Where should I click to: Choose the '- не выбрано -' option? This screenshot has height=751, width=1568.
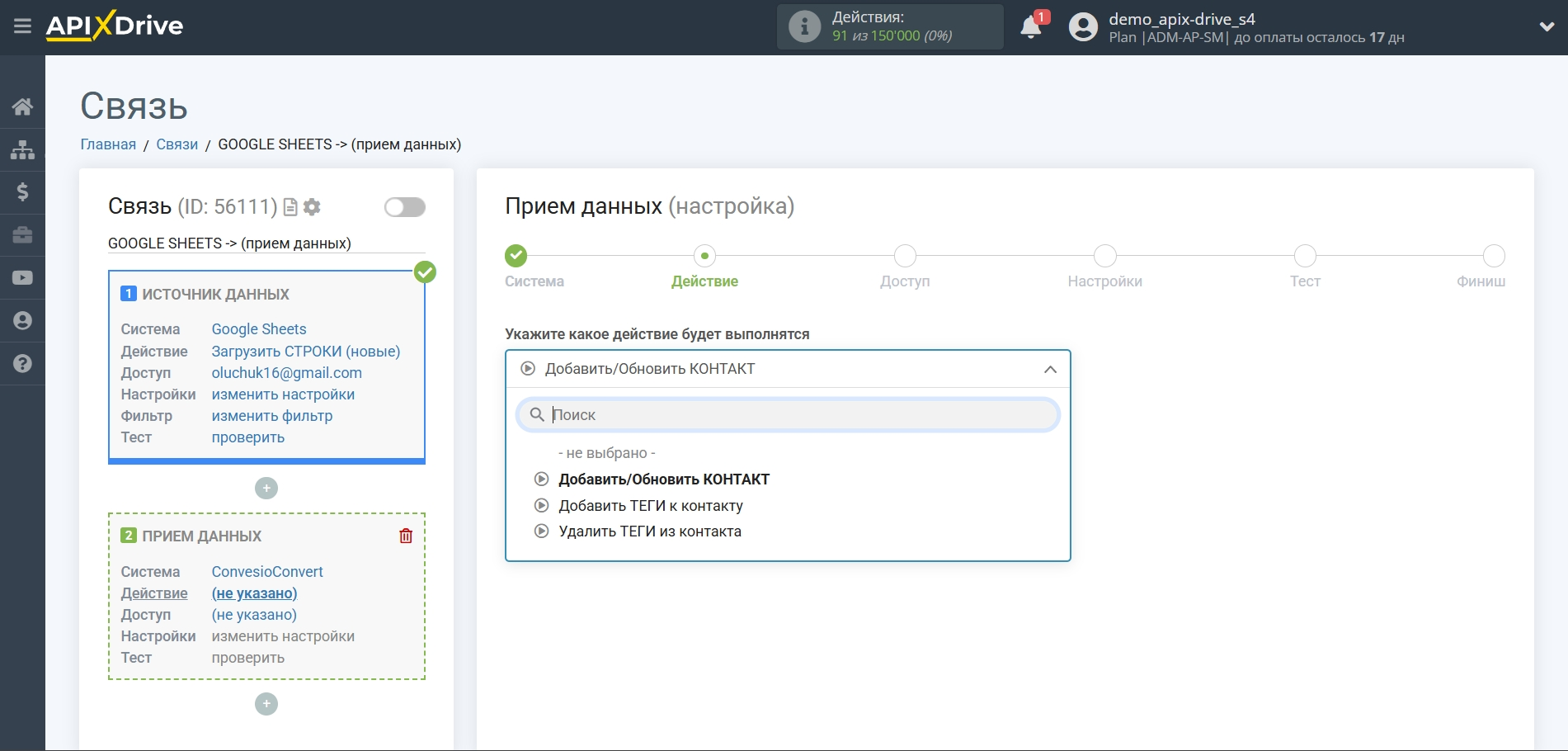[606, 453]
